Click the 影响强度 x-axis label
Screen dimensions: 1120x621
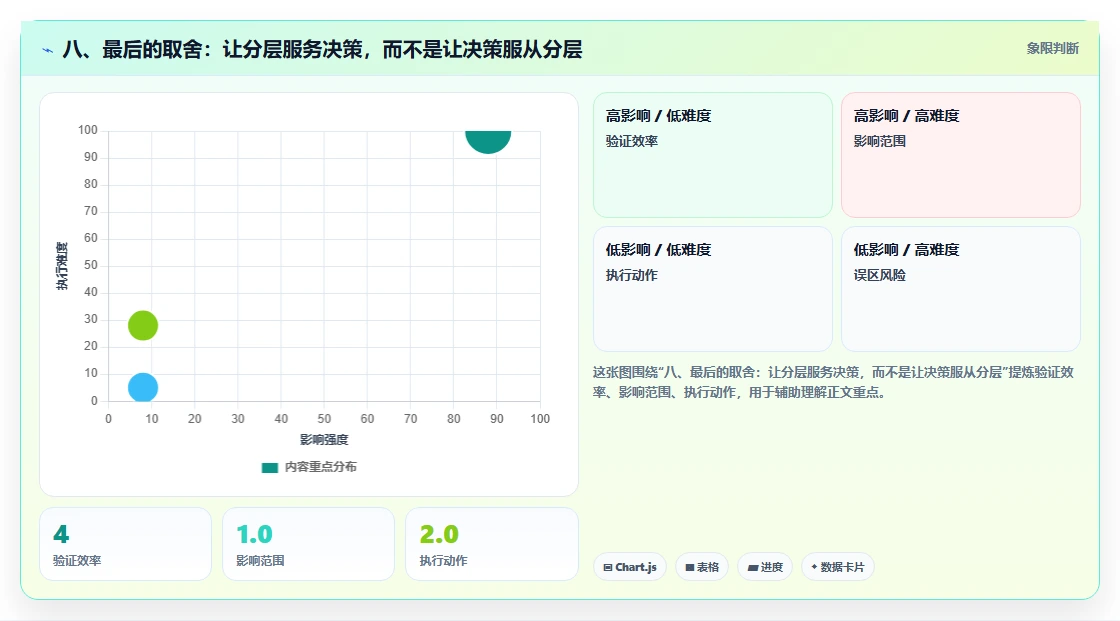click(324, 439)
